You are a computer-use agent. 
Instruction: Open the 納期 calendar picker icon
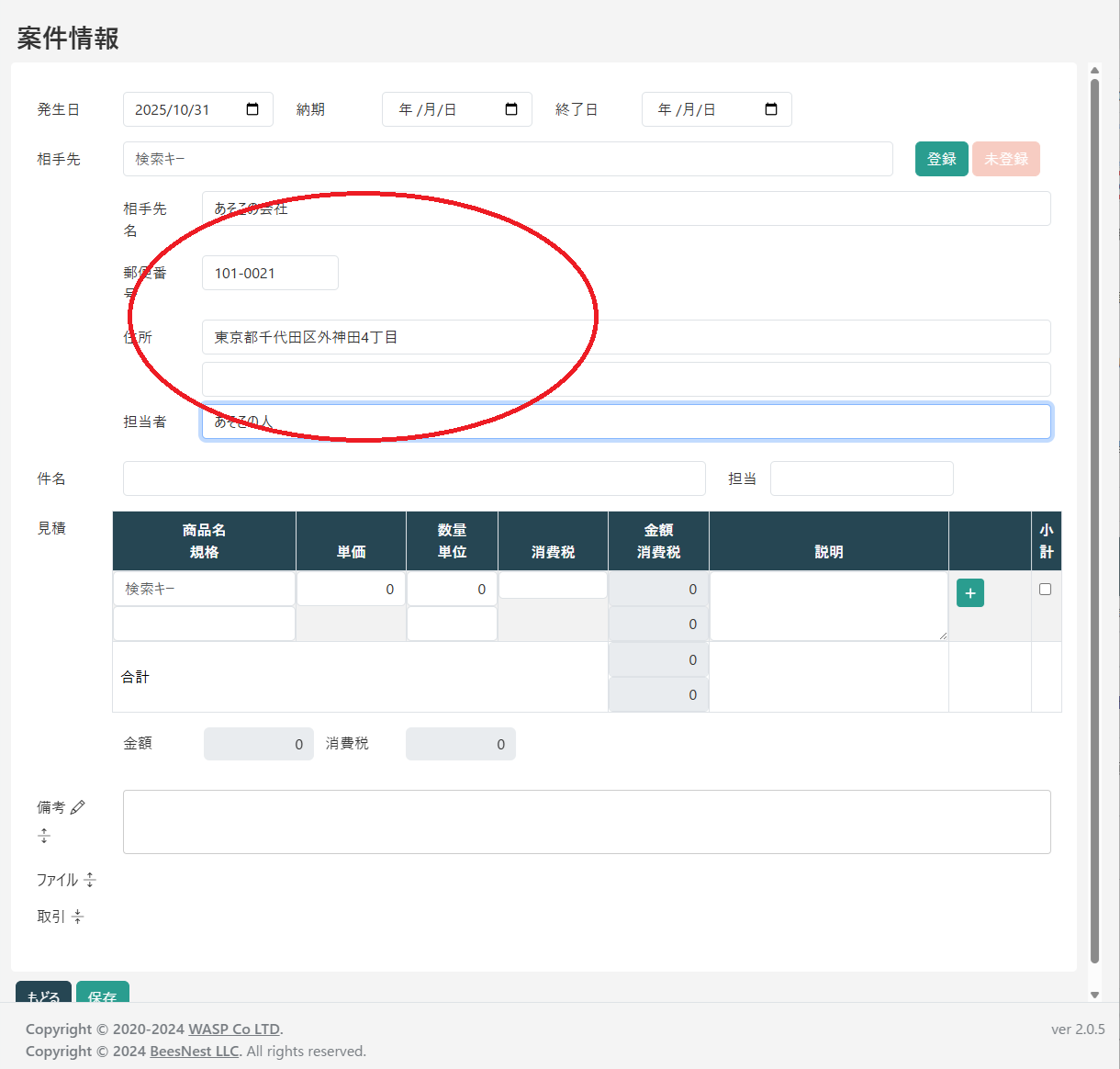click(x=511, y=109)
